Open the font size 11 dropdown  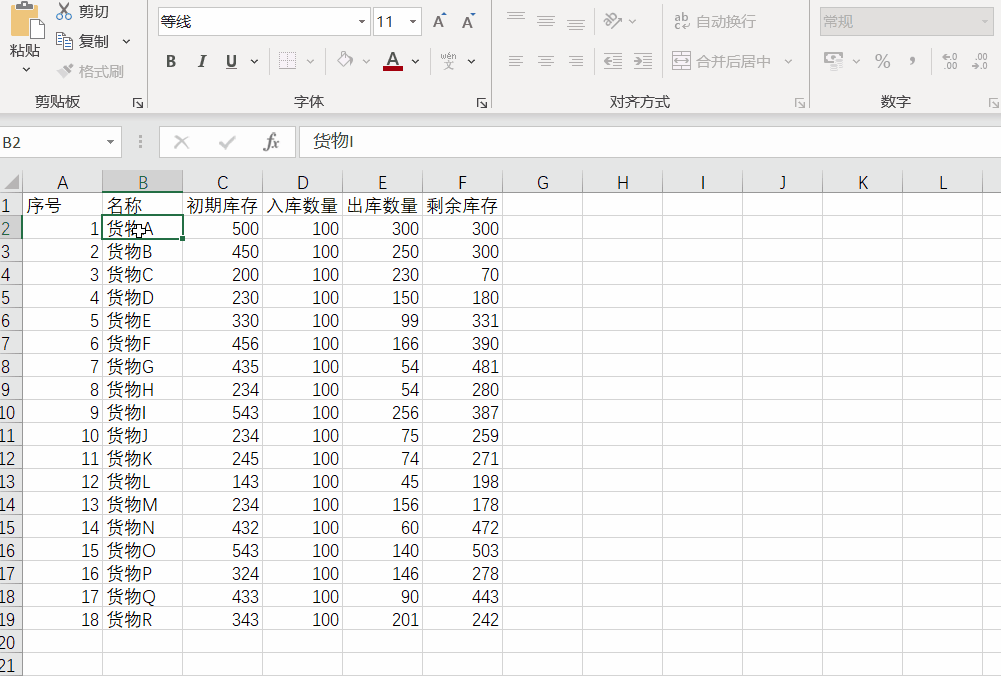tap(413, 22)
